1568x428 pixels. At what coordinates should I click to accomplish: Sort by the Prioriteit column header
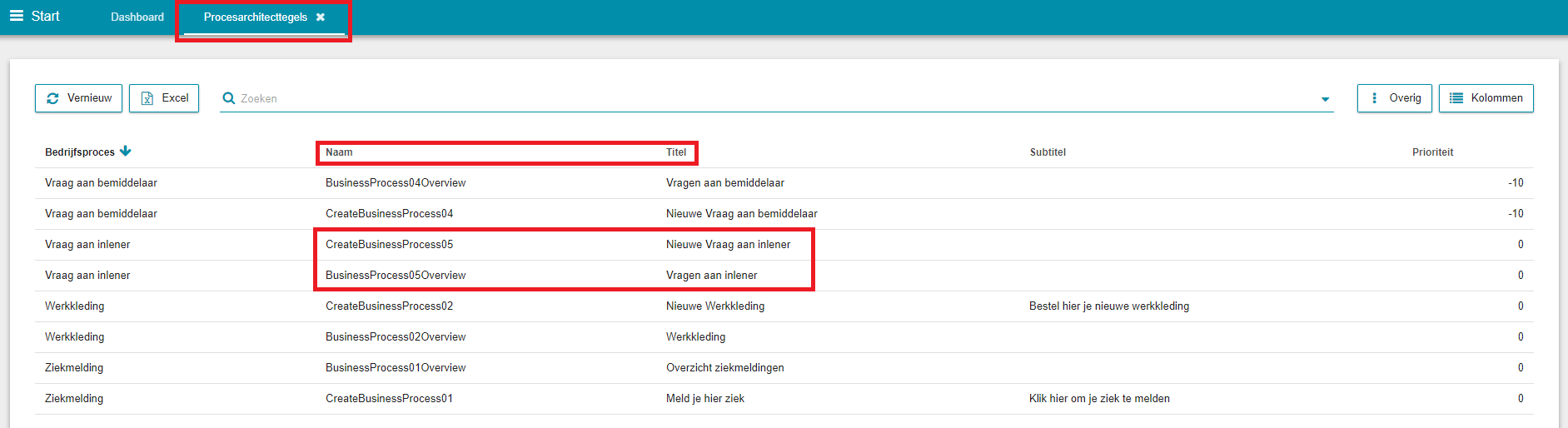1432,152
